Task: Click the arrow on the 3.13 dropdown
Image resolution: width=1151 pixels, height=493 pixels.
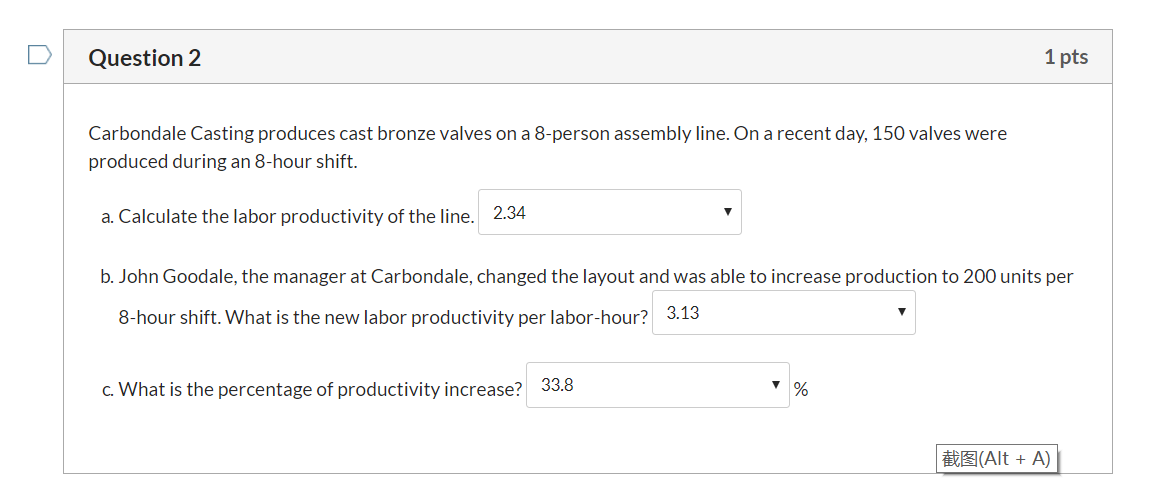Action: pos(901,312)
